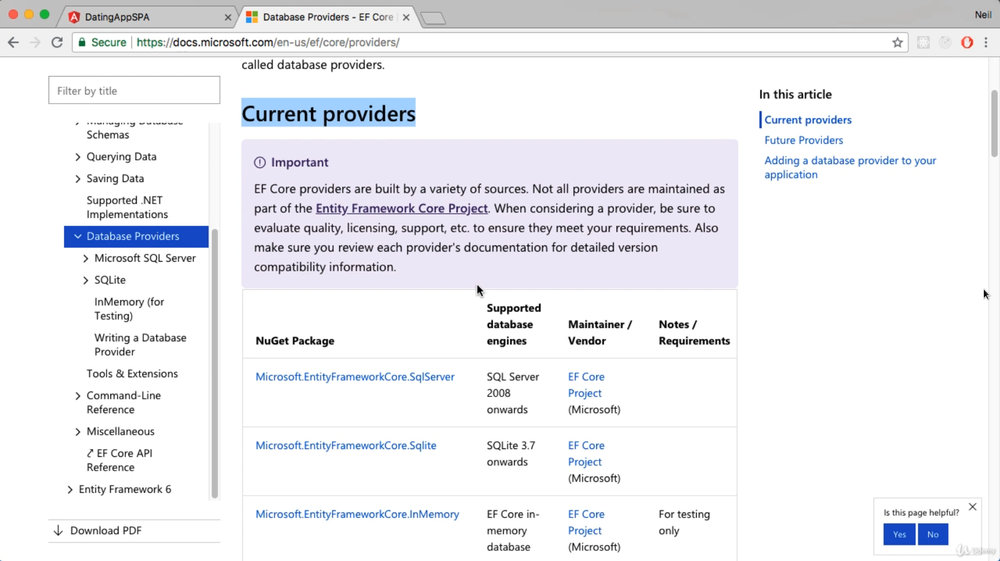Viewport: 1000px width, 561px height.
Task: Expand Microsoft SQL Server subsection
Action: (x=85, y=258)
